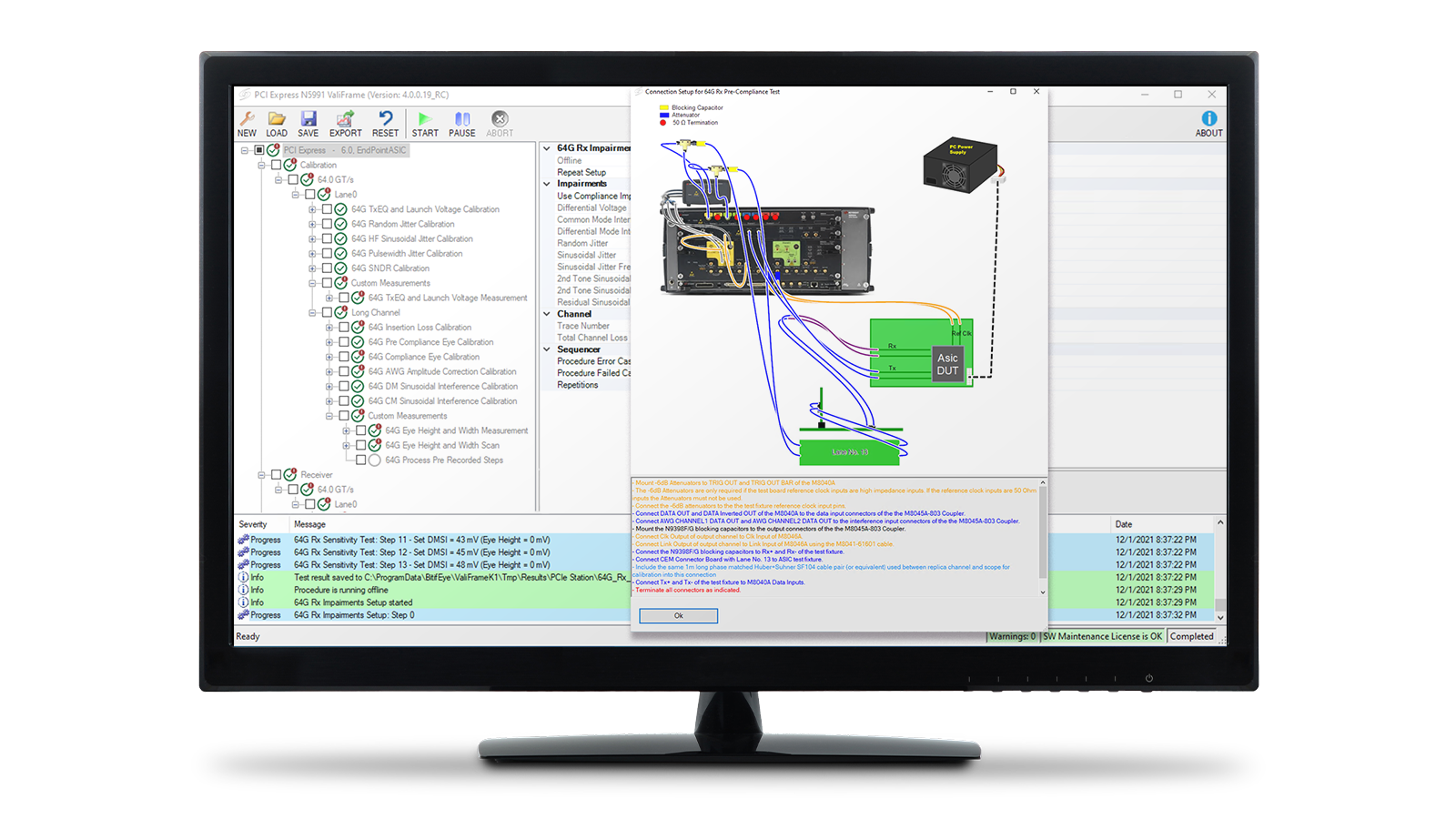
Task: Collapse the Impairments section in the properties pane
Action: [545, 184]
